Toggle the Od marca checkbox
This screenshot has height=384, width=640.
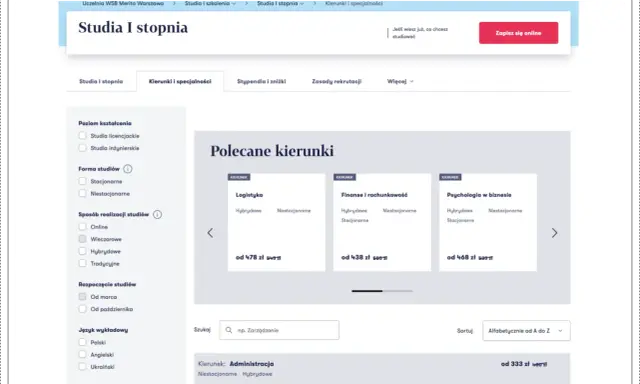[x=82, y=297]
